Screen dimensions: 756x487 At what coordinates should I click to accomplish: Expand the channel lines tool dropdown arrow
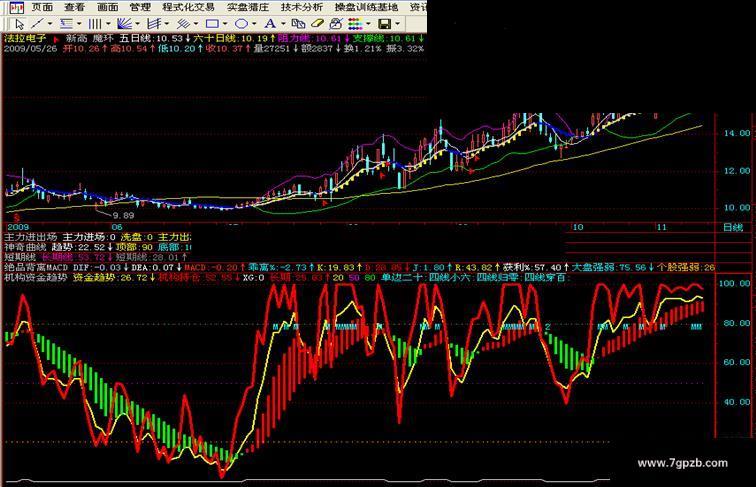[166, 24]
